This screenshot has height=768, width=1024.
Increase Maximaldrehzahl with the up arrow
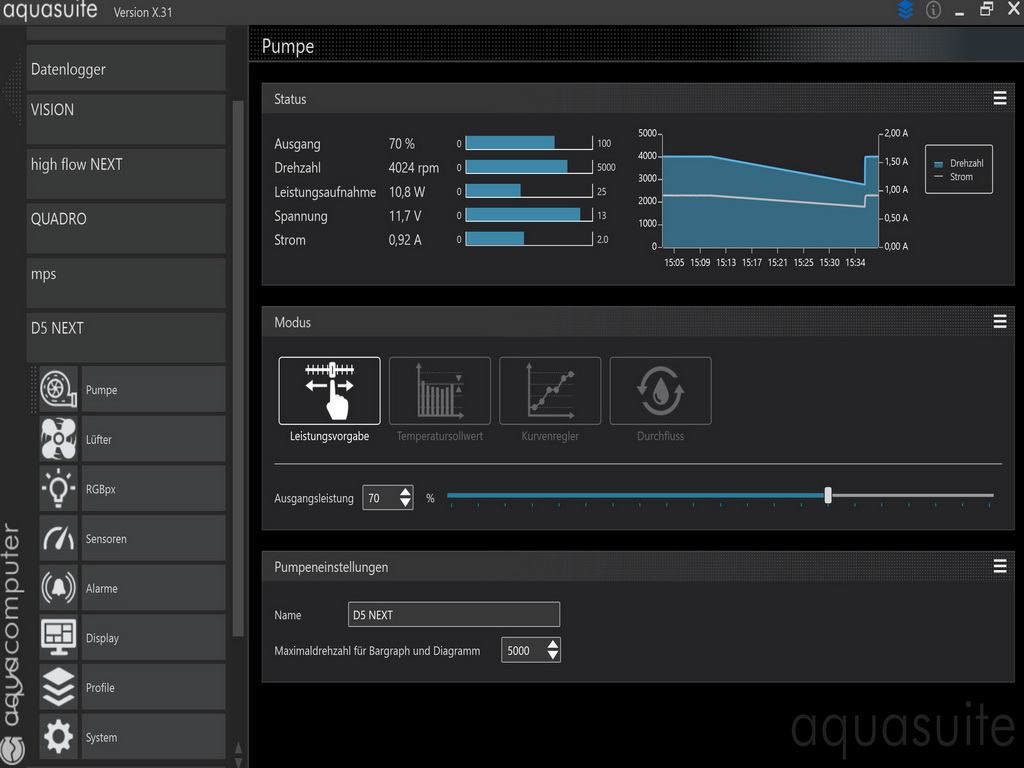click(x=552, y=644)
